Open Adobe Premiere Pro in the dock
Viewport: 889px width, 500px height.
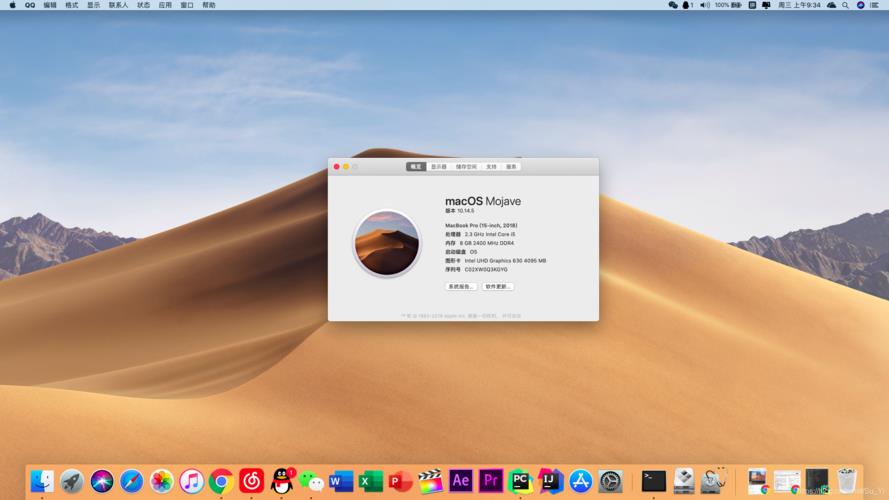coord(490,481)
